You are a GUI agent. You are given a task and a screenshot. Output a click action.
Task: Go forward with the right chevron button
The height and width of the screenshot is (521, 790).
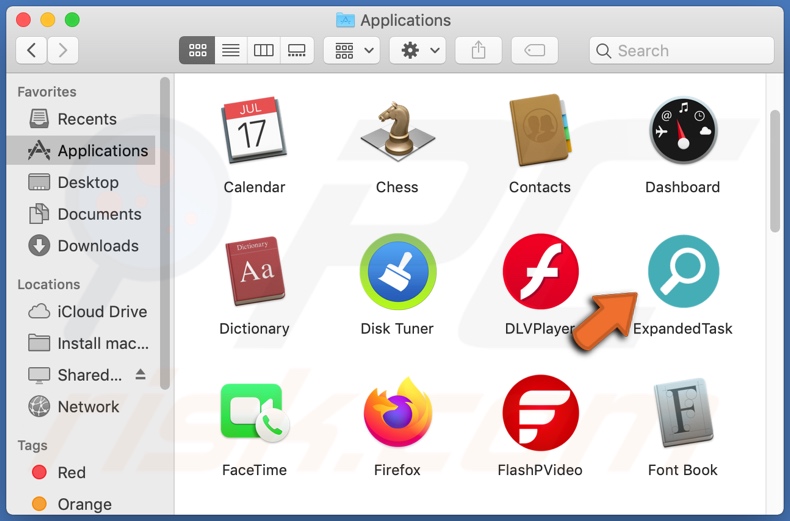click(63, 50)
